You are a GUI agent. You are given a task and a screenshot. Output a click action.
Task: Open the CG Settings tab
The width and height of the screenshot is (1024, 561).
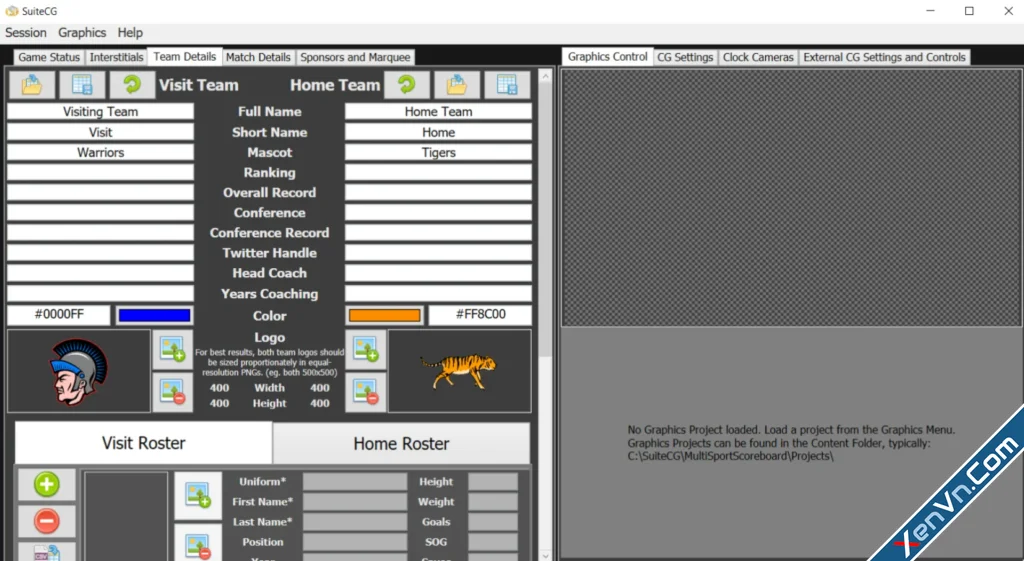coord(685,57)
